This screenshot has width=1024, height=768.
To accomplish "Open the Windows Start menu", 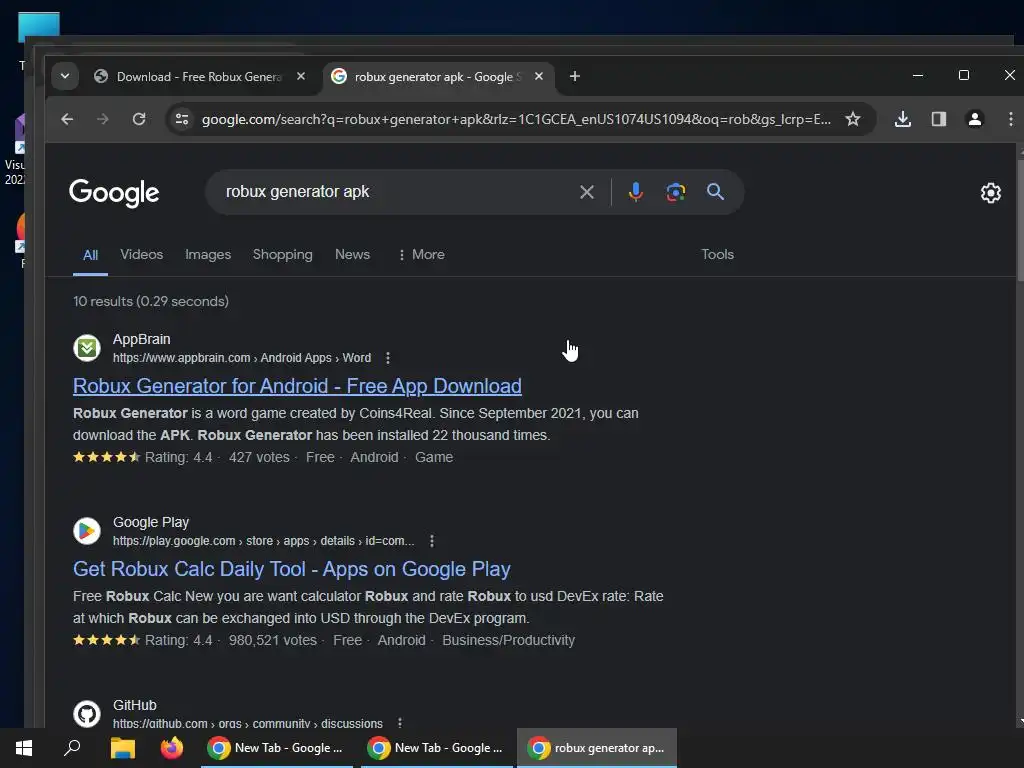I will click(x=24, y=748).
